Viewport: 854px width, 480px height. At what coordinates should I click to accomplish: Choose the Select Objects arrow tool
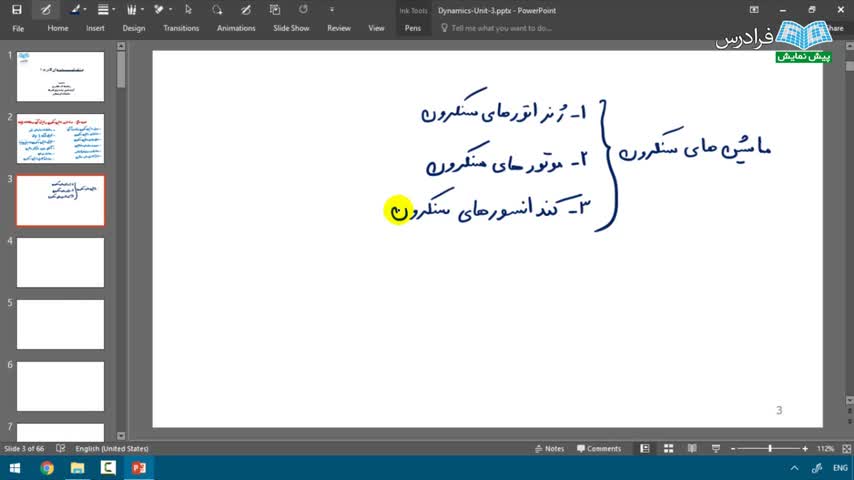pyautogui.click(x=188, y=10)
